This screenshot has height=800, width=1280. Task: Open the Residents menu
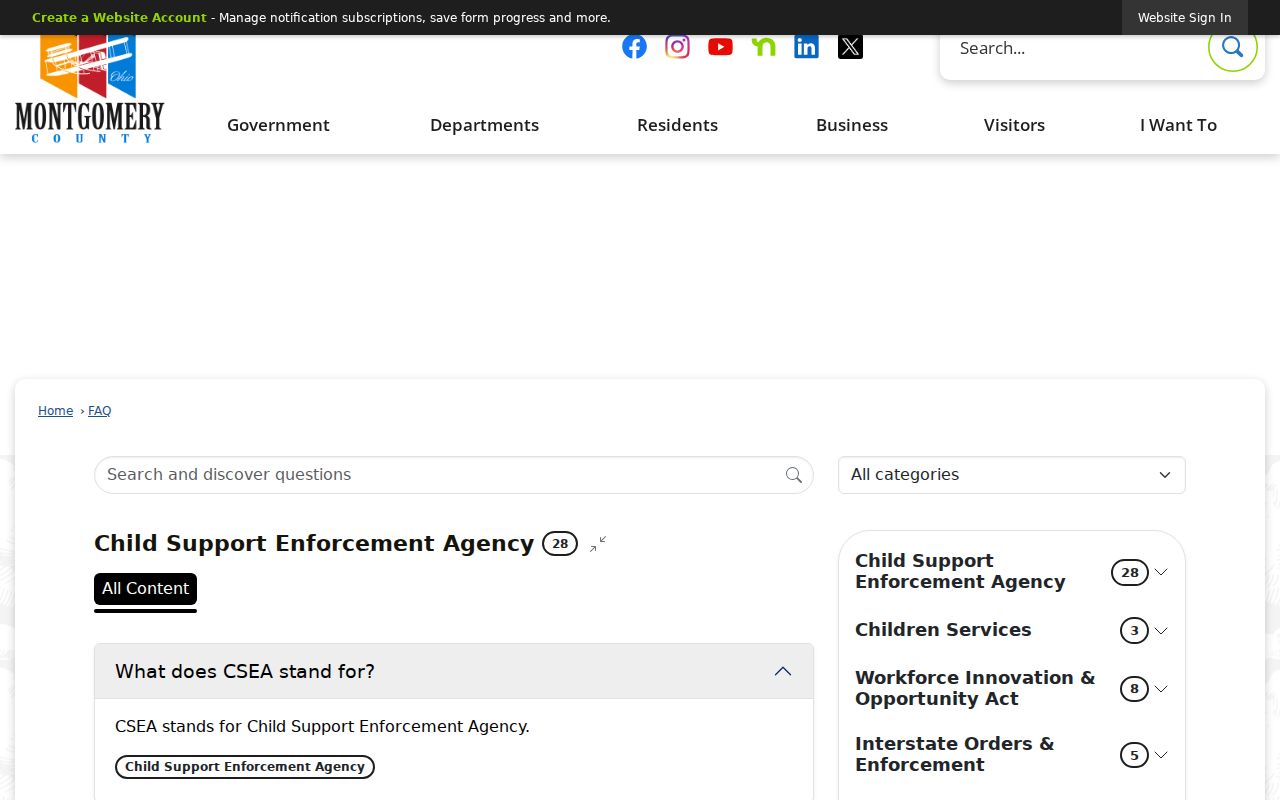pyautogui.click(x=677, y=125)
